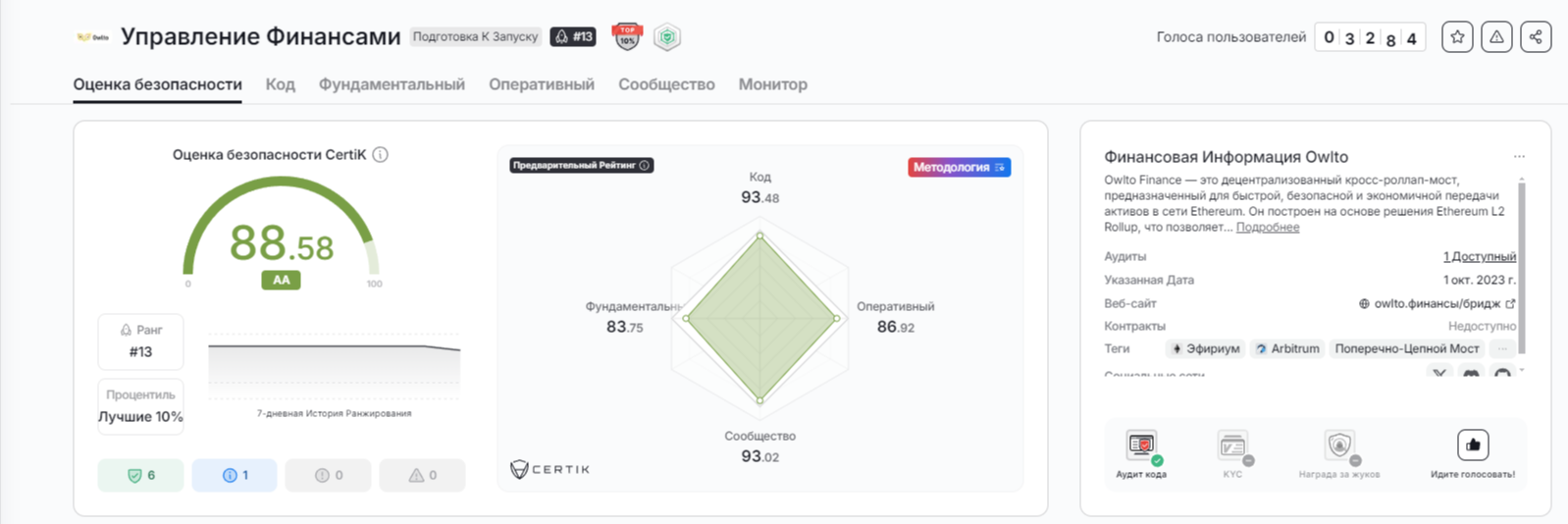
Task: Click the share icon button
Action: (x=1536, y=37)
